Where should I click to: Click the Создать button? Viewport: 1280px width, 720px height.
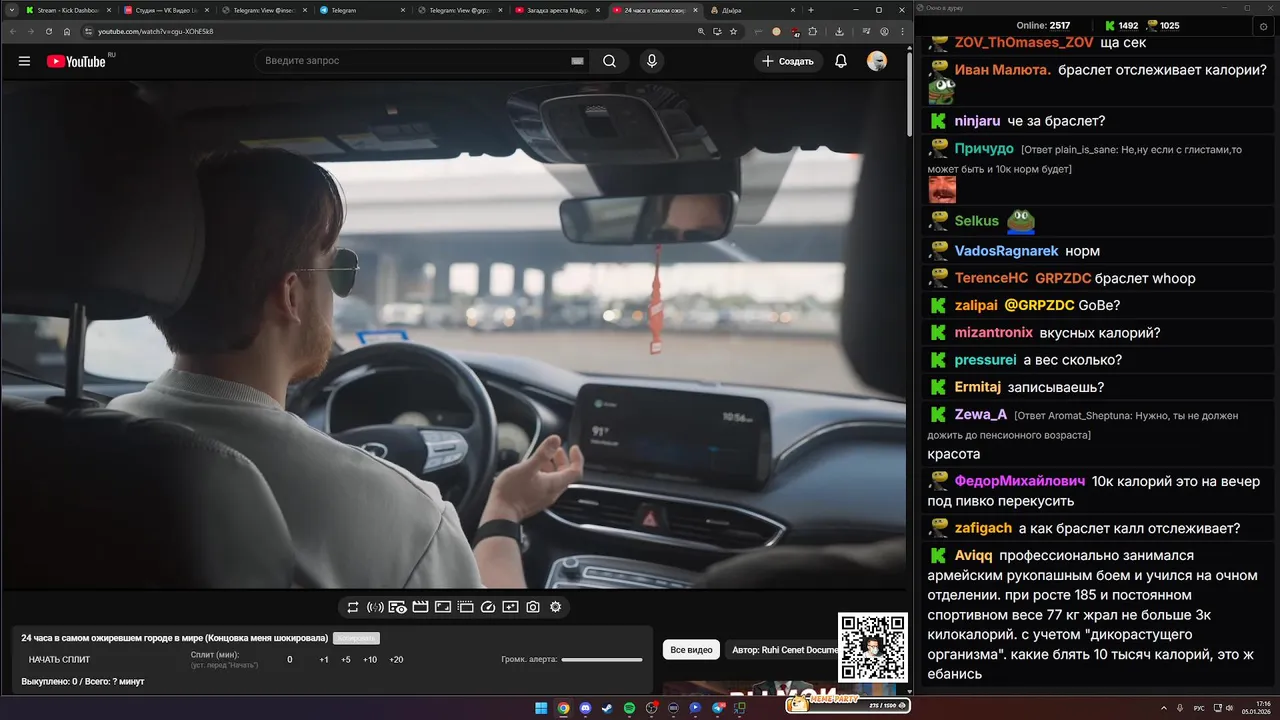coord(788,61)
